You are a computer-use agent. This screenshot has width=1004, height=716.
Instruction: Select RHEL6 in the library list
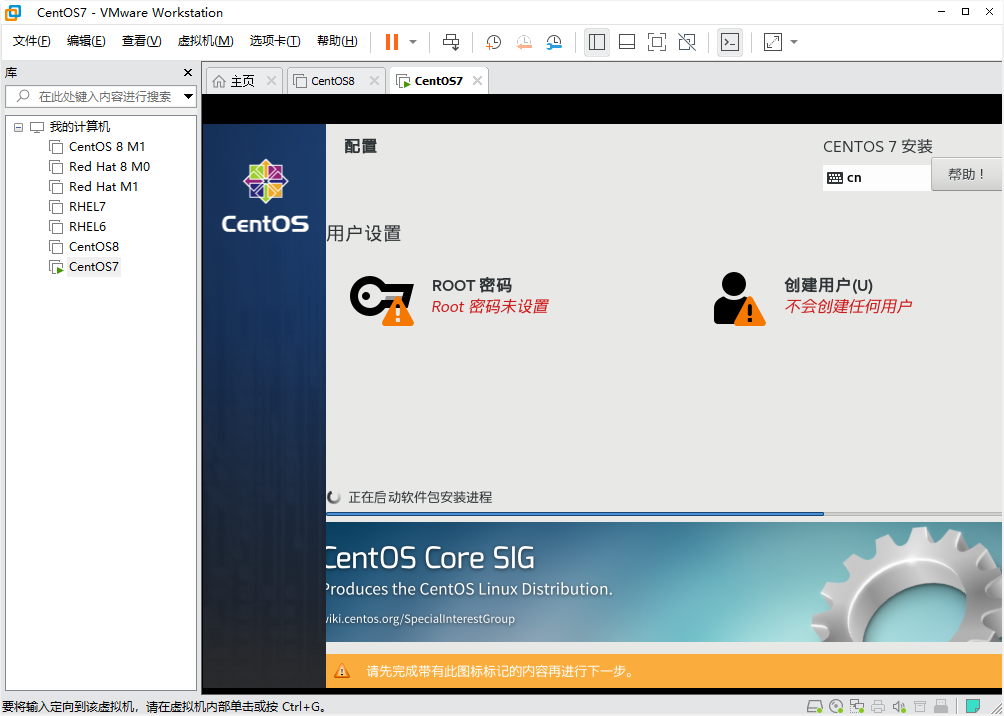(87, 227)
